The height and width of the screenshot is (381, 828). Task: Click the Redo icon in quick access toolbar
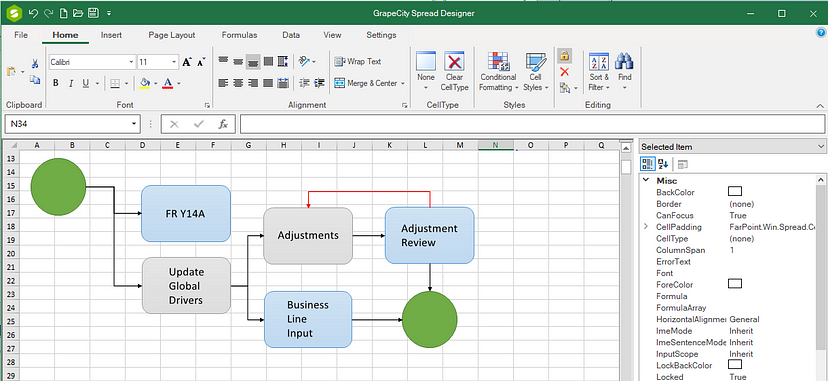tap(49, 13)
